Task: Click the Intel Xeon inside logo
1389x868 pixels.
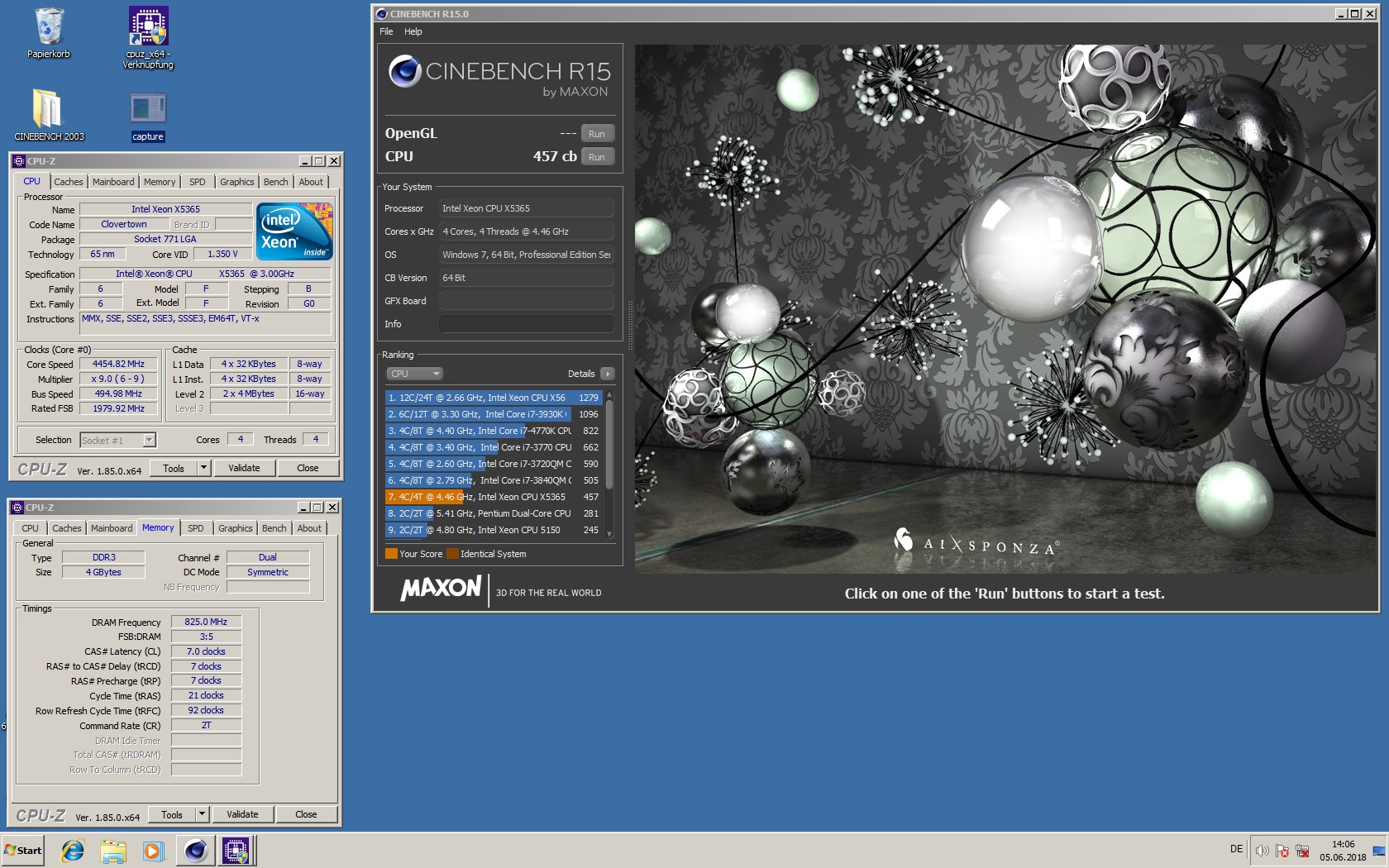Action: pyautogui.click(x=294, y=231)
